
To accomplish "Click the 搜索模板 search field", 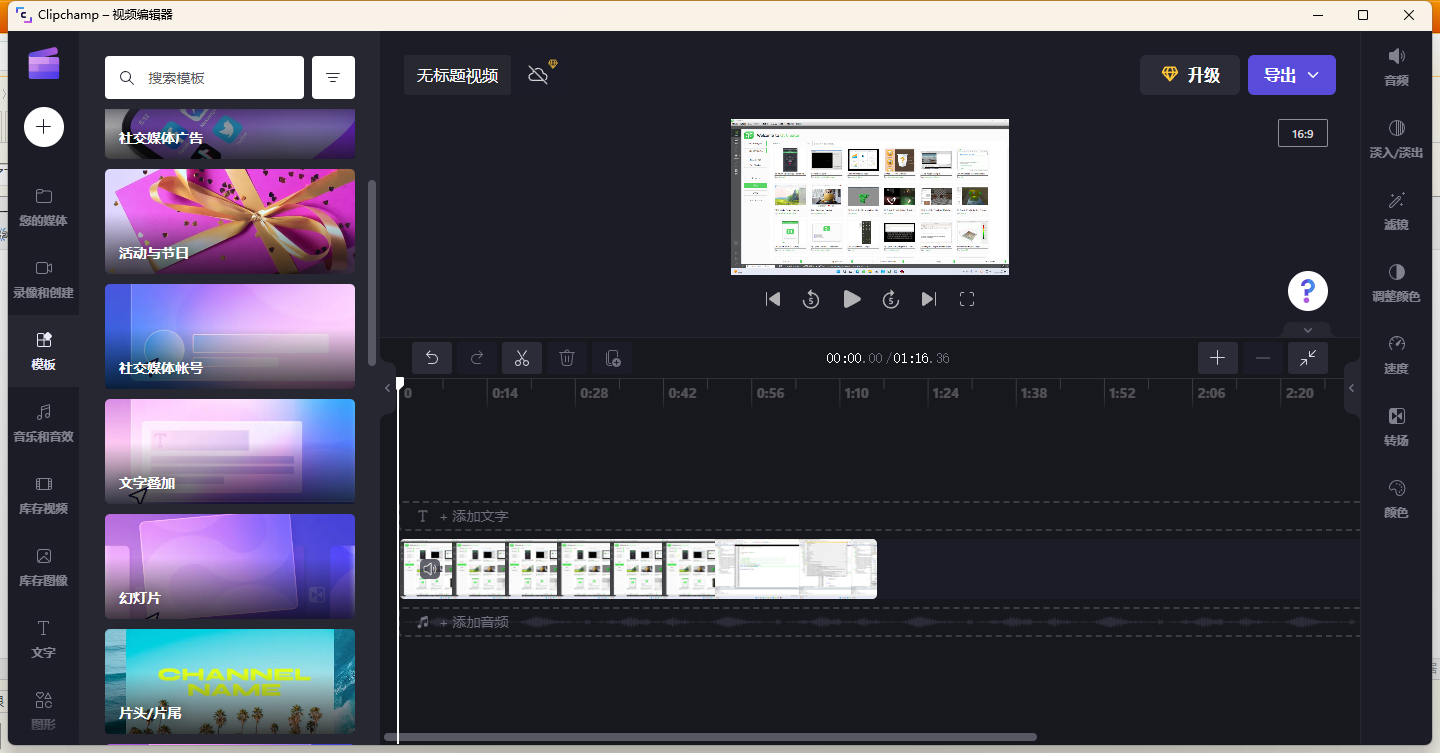I will click(204, 78).
